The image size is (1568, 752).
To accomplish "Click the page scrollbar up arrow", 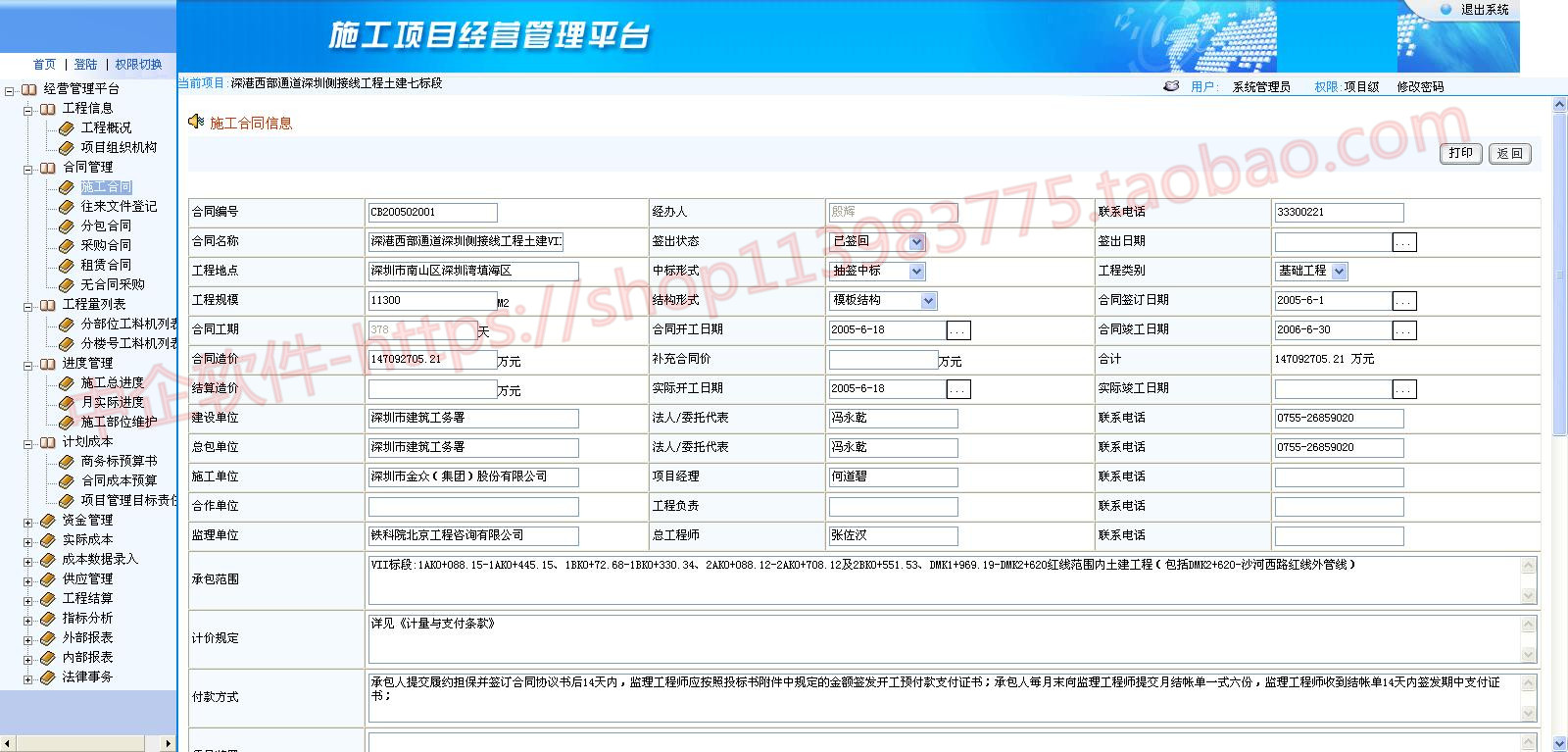I will (1559, 104).
